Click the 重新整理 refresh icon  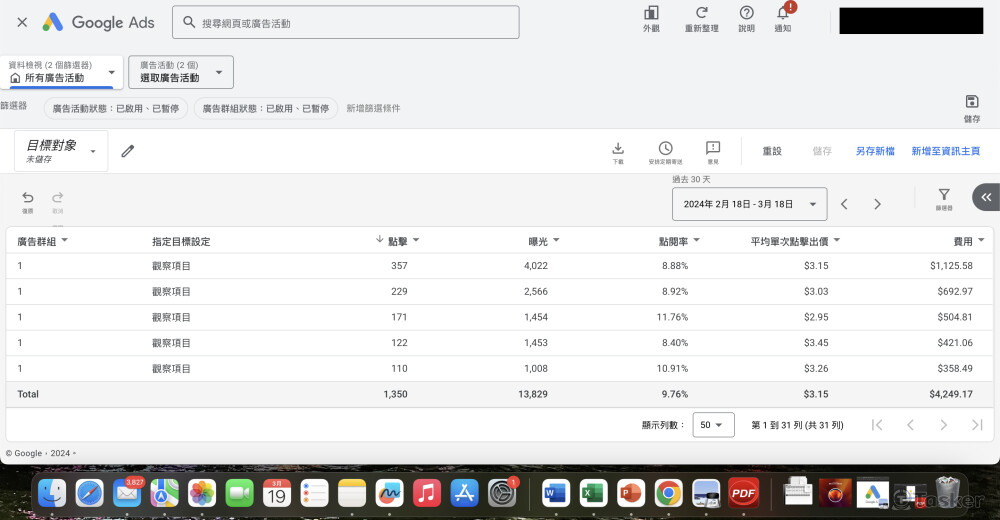[x=701, y=13]
